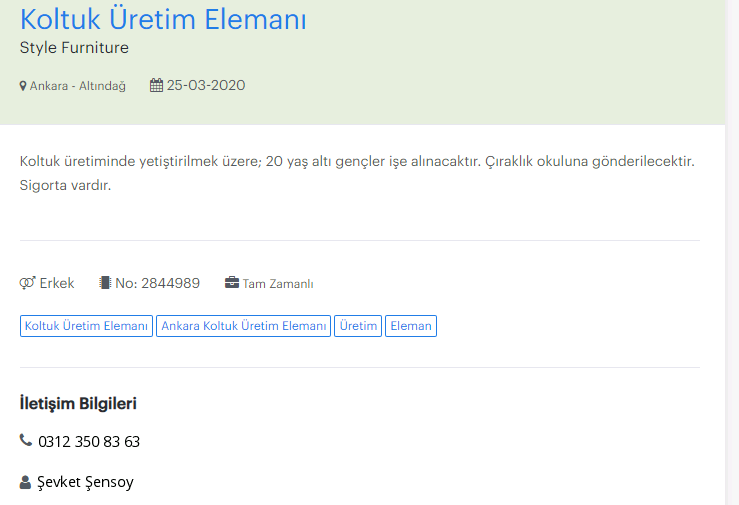Click the date 25-03-2020
The height and width of the screenshot is (505, 739).
click(x=206, y=85)
